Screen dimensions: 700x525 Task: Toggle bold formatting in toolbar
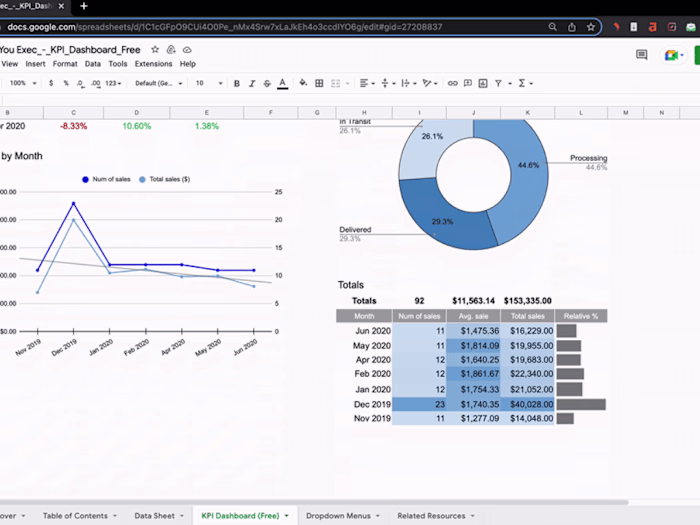pos(237,83)
